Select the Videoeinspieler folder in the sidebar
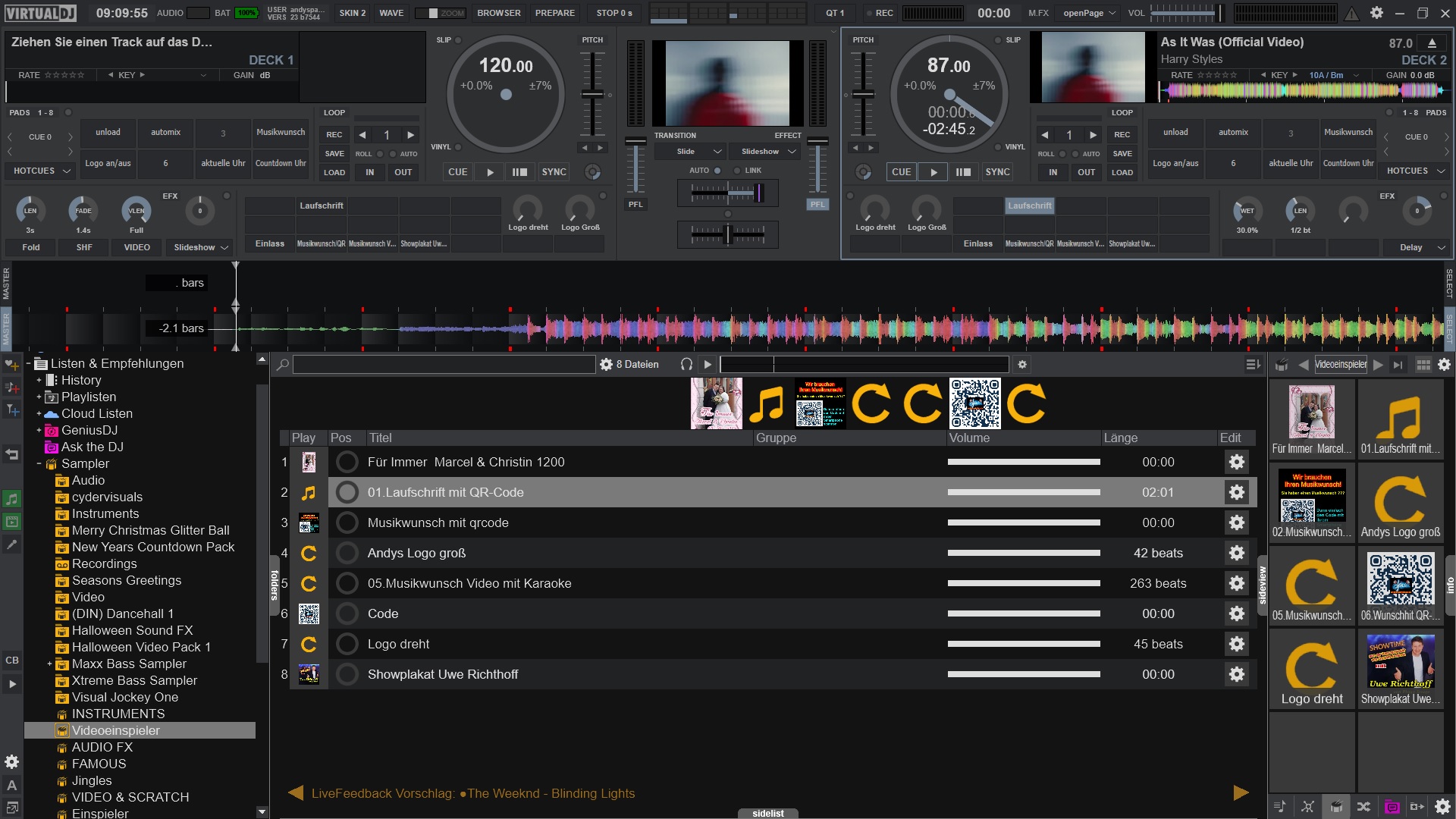The image size is (1456, 819). 115,730
